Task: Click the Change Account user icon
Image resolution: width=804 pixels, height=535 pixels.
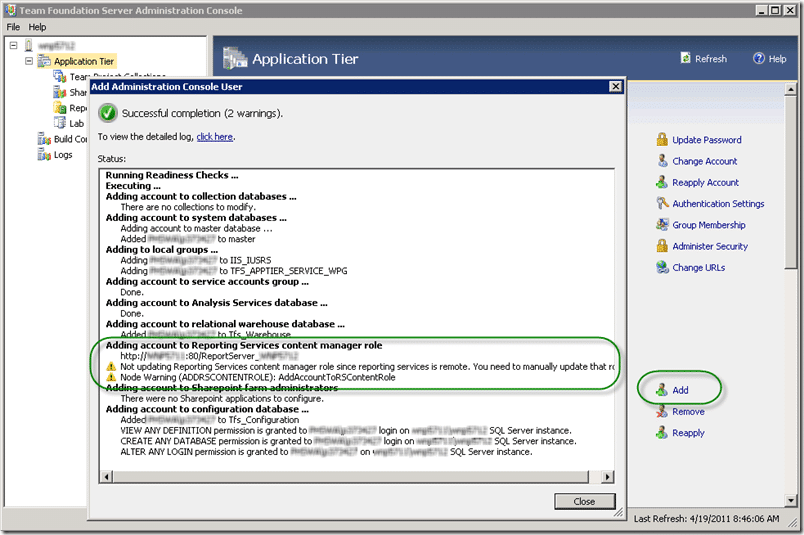Action: (662, 161)
